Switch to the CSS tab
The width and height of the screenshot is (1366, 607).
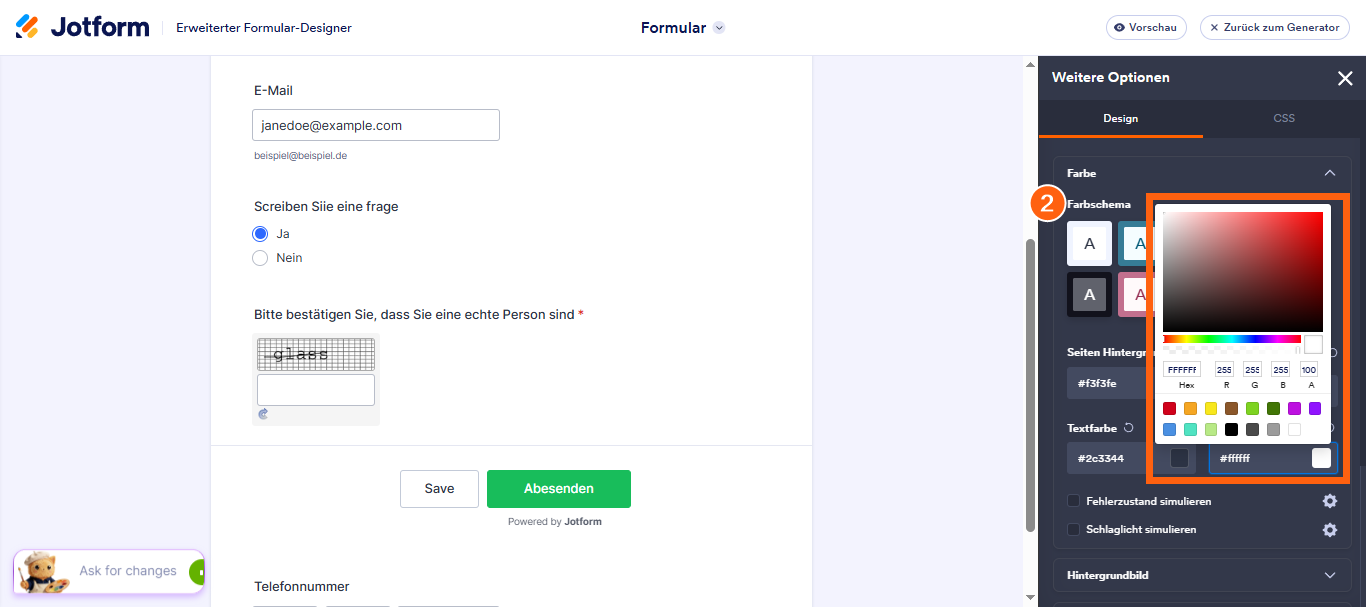click(x=1284, y=118)
